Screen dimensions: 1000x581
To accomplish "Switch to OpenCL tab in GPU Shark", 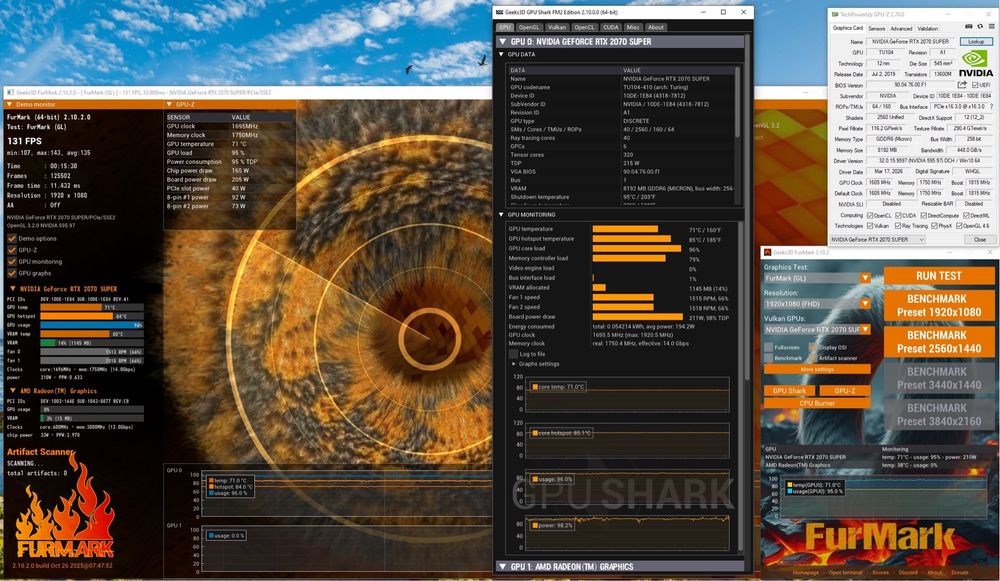I will [584, 27].
